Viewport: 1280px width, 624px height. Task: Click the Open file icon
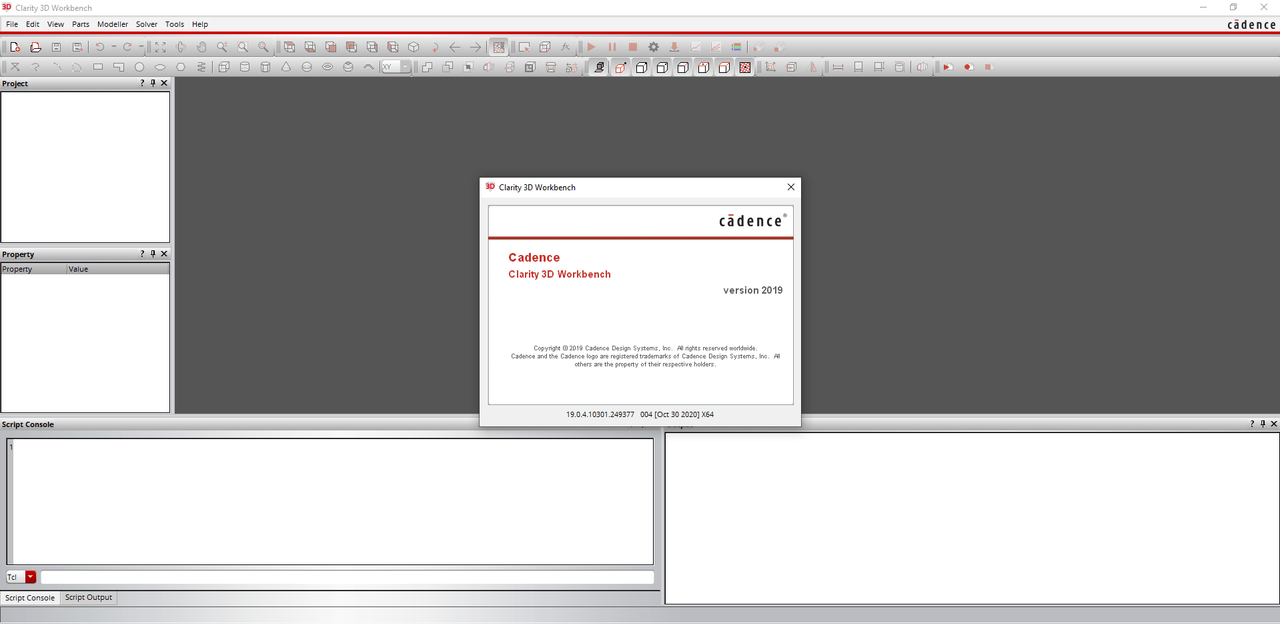click(x=35, y=47)
